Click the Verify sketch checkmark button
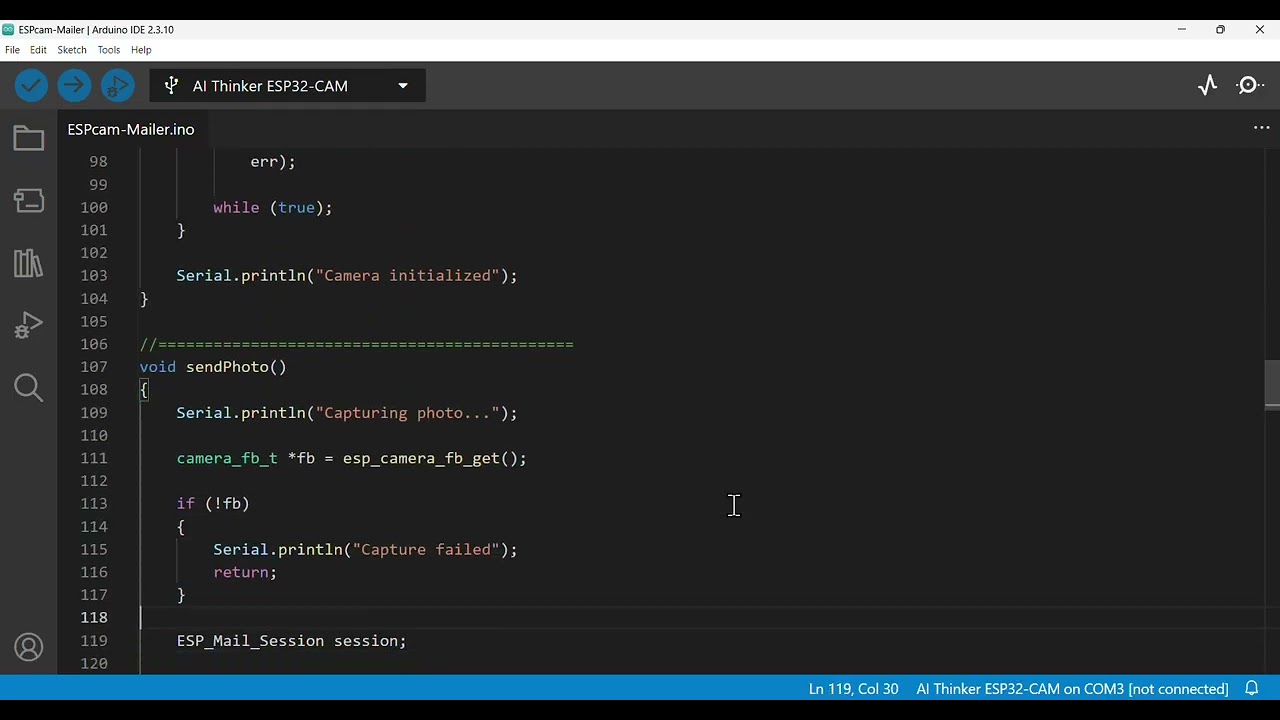1280x720 pixels. (x=31, y=86)
